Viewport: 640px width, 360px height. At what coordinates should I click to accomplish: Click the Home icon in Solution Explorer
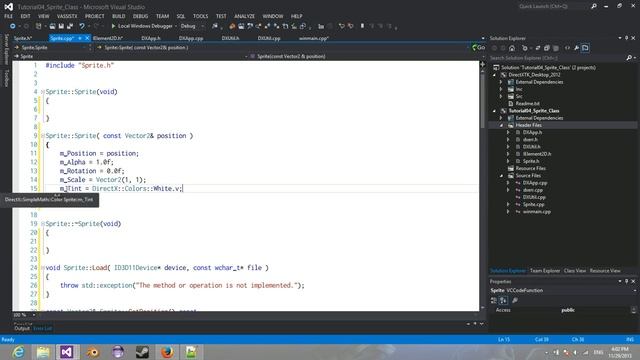512,48
